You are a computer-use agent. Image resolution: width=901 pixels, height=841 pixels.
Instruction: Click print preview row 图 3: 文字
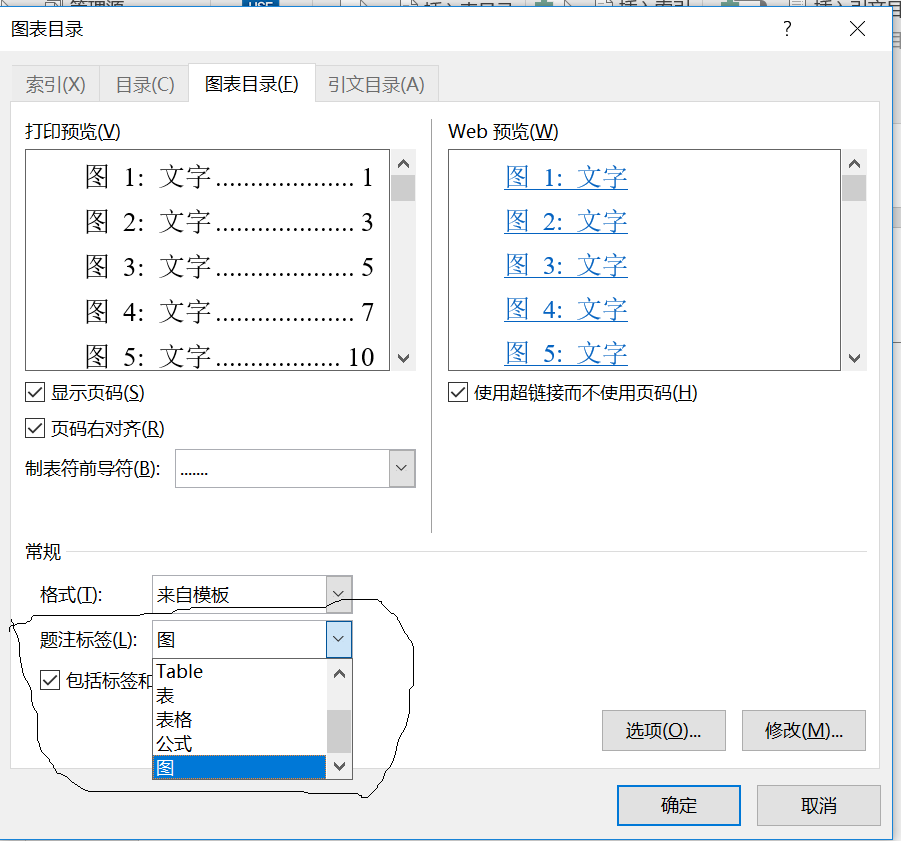(229, 267)
